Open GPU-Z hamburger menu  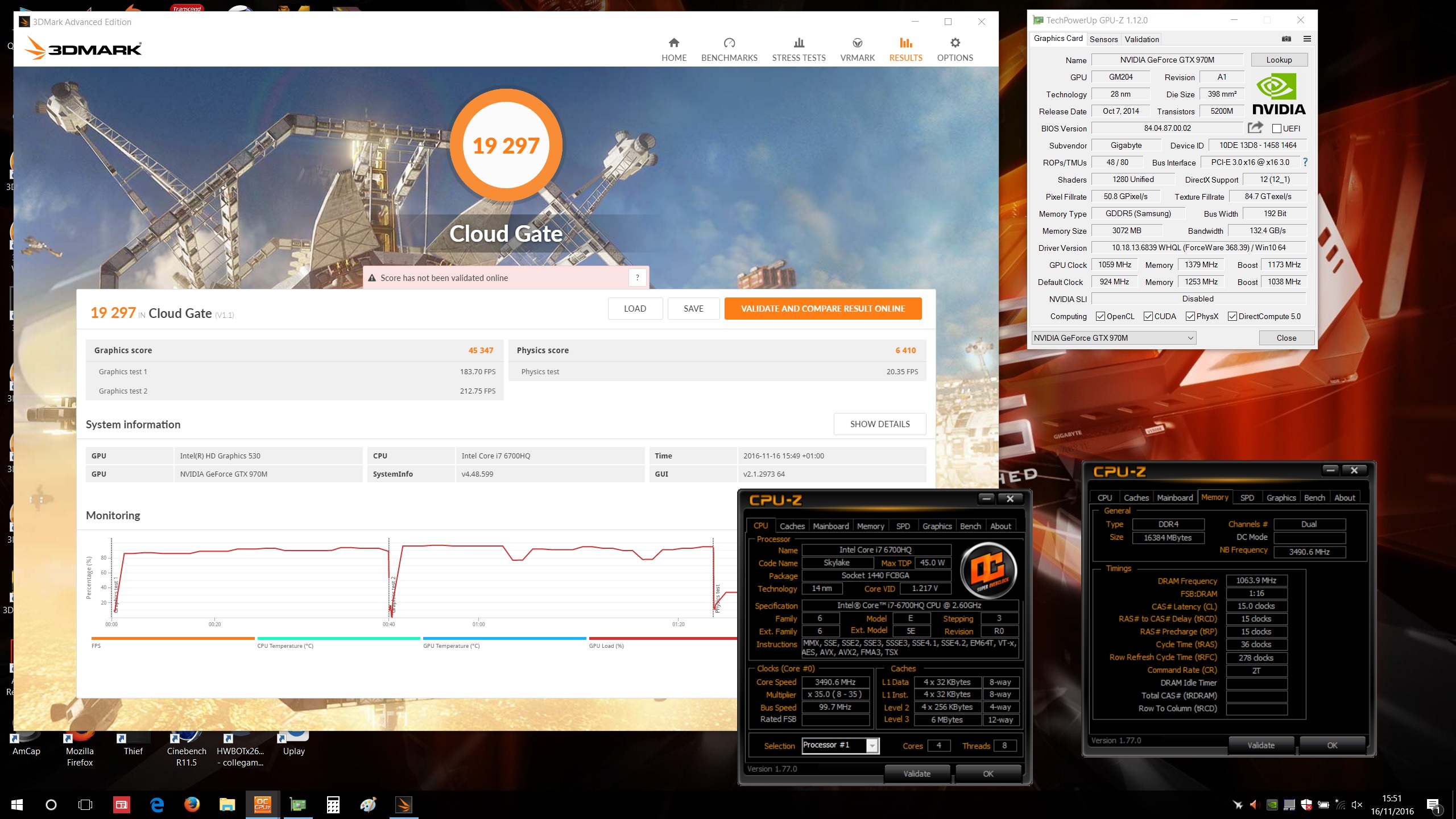[x=1307, y=39]
